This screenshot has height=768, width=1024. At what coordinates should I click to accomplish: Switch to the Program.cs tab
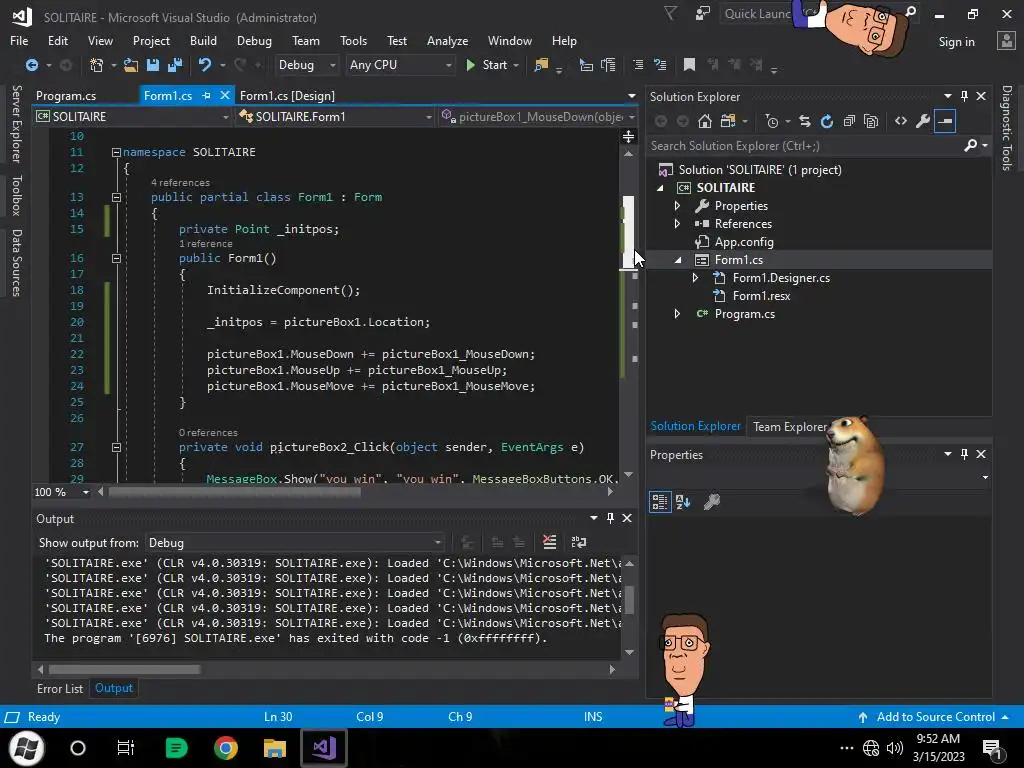click(x=66, y=95)
